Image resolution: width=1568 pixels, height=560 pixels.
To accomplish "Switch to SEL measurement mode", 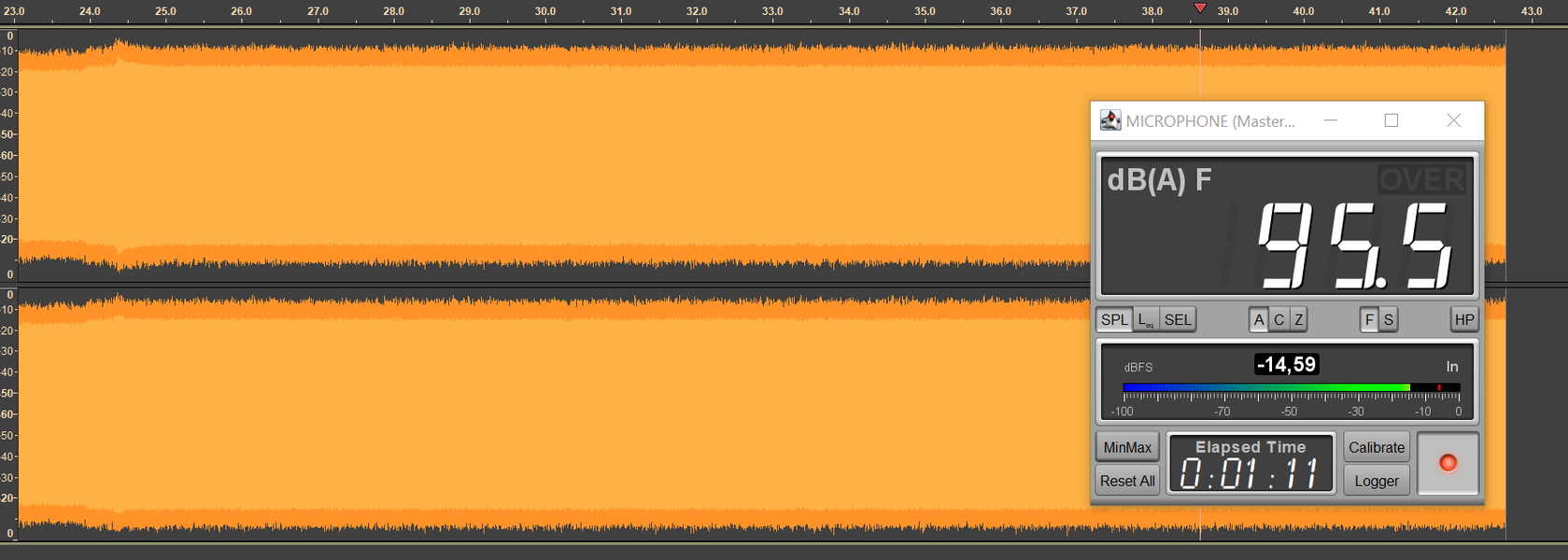I will pos(1178,319).
